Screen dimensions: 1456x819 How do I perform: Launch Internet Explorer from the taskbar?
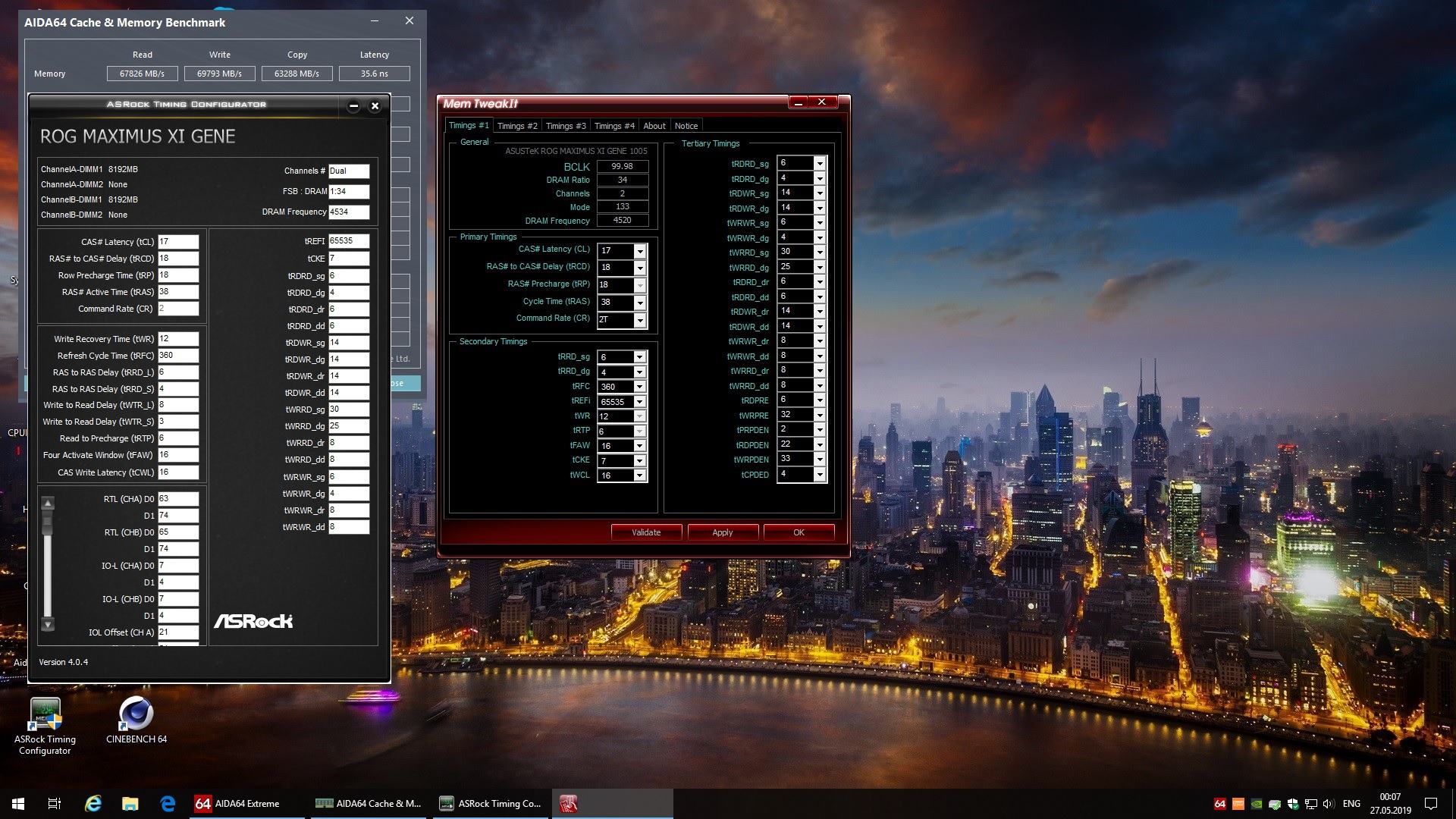click(93, 804)
